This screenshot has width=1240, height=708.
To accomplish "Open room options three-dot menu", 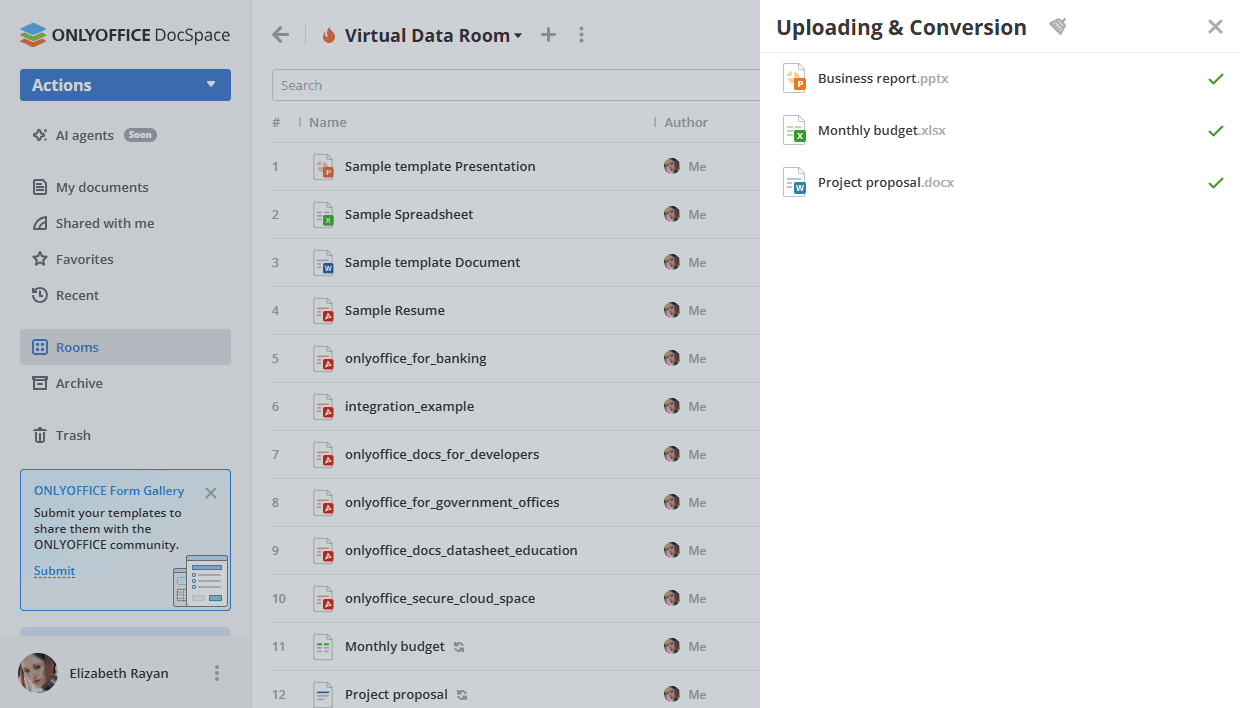I will pyautogui.click(x=582, y=35).
